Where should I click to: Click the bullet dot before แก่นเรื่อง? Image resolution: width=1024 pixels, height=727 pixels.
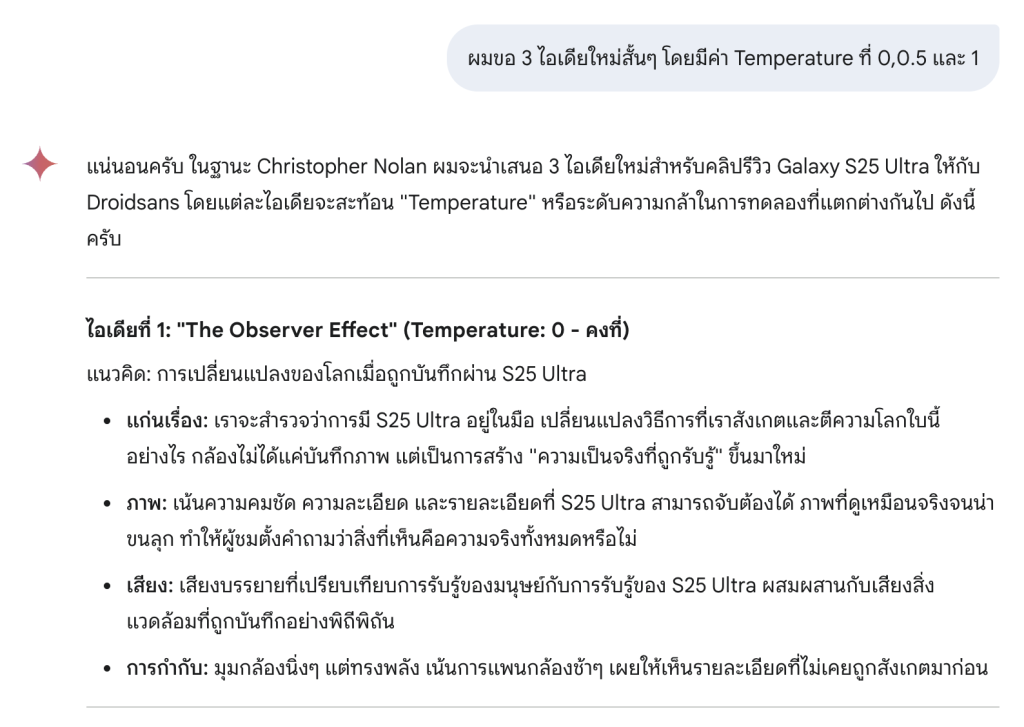coord(107,421)
